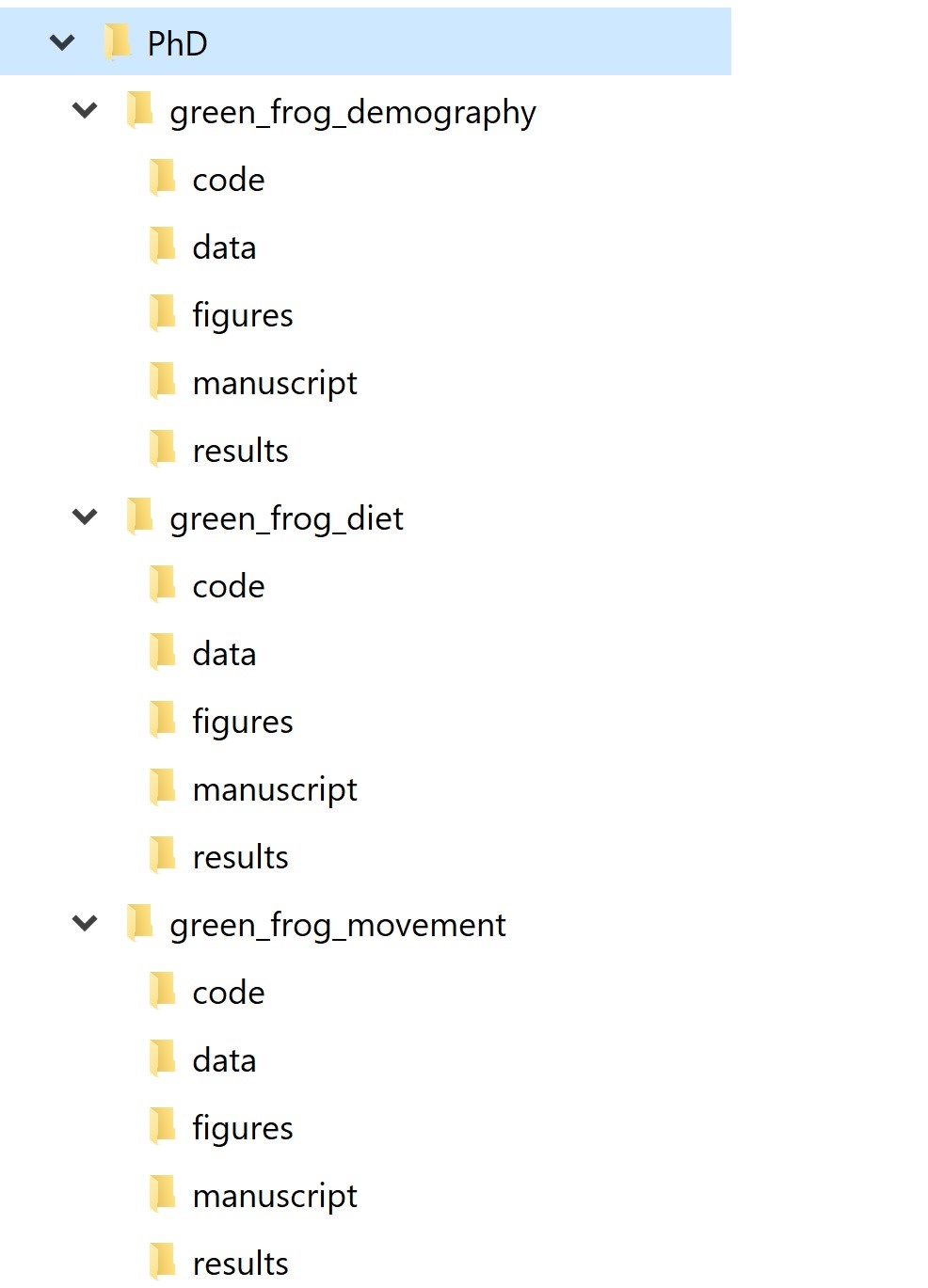The width and height of the screenshot is (928, 1288).
Task: Click the results folder icon under green_frog_diet
Action: pyautogui.click(x=163, y=854)
